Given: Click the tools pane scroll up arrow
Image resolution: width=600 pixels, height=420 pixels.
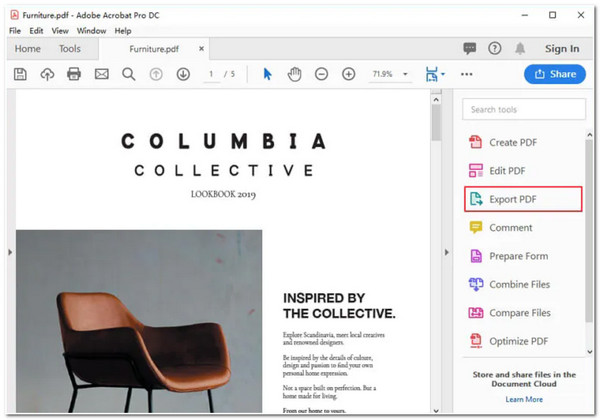Looking at the screenshot, I should [x=590, y=135].
